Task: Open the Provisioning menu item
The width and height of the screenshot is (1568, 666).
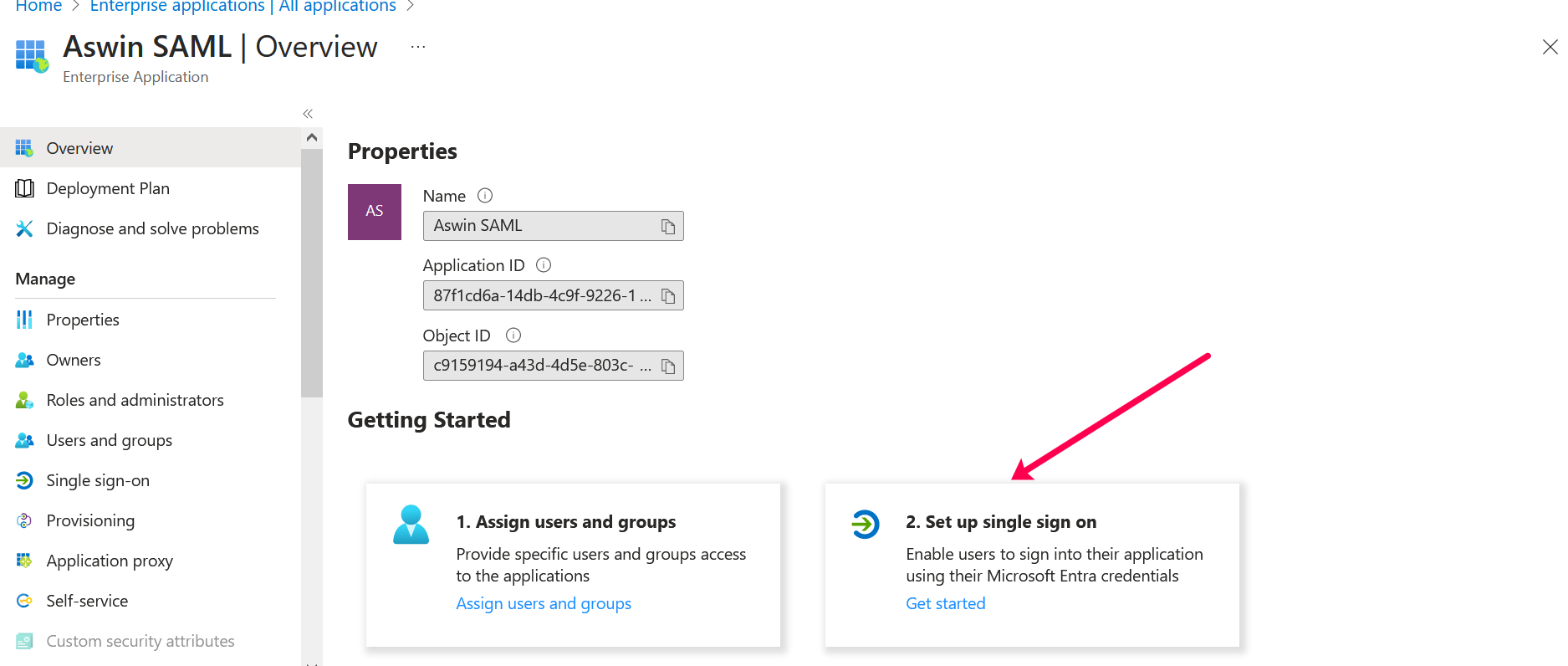Action: [x=90, y=520]
